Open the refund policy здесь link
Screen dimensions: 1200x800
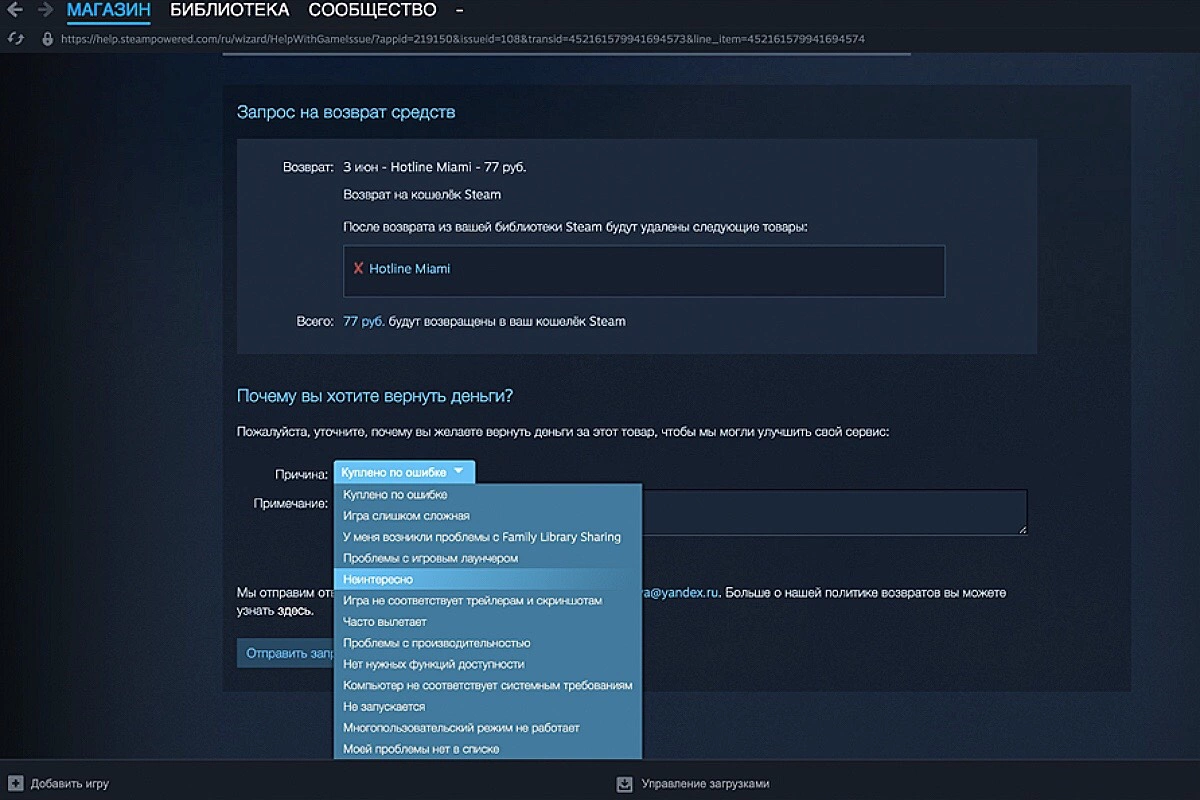295,610
